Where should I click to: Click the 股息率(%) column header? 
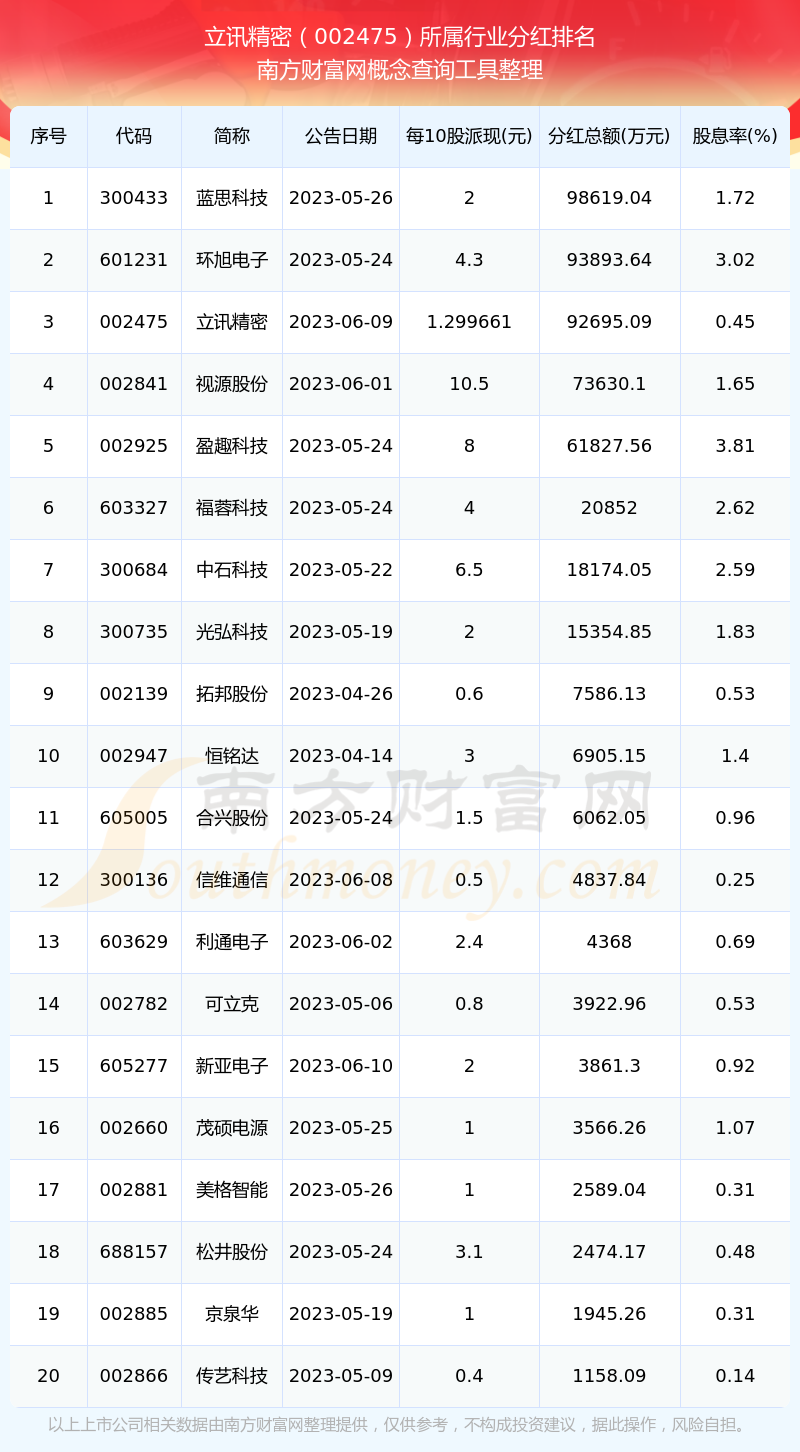735,136
